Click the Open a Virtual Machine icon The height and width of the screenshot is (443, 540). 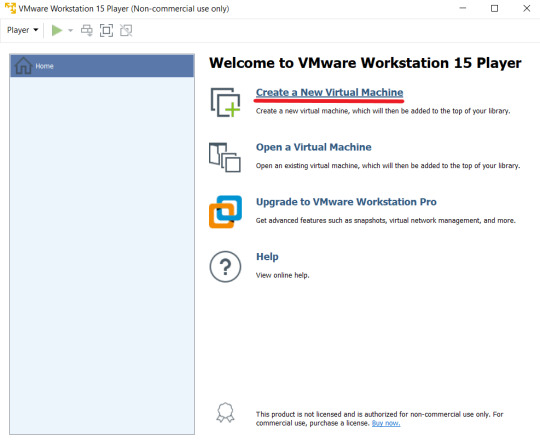[225, 157]
